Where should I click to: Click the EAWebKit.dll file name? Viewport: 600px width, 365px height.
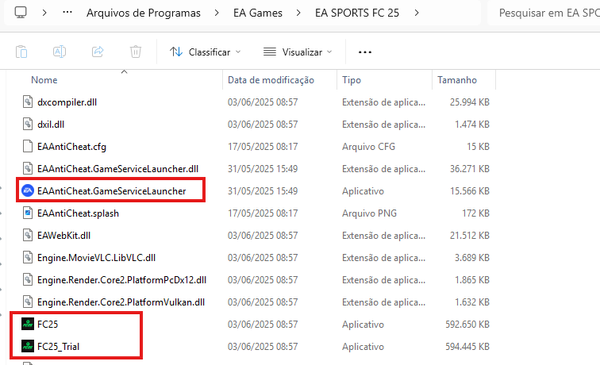click(x=64, y=235)
